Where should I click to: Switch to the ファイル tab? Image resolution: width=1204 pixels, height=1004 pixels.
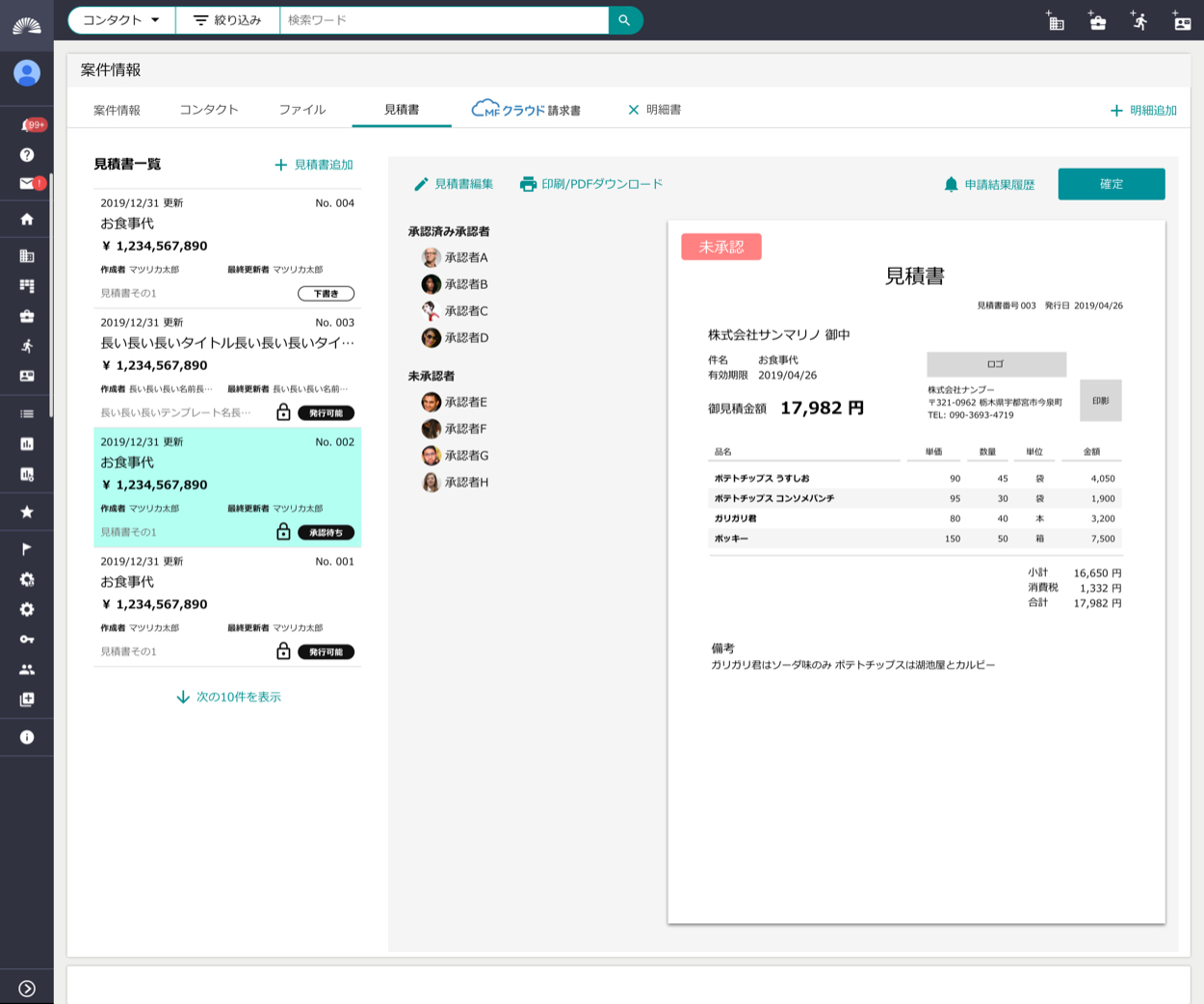[x=302, y=110]
